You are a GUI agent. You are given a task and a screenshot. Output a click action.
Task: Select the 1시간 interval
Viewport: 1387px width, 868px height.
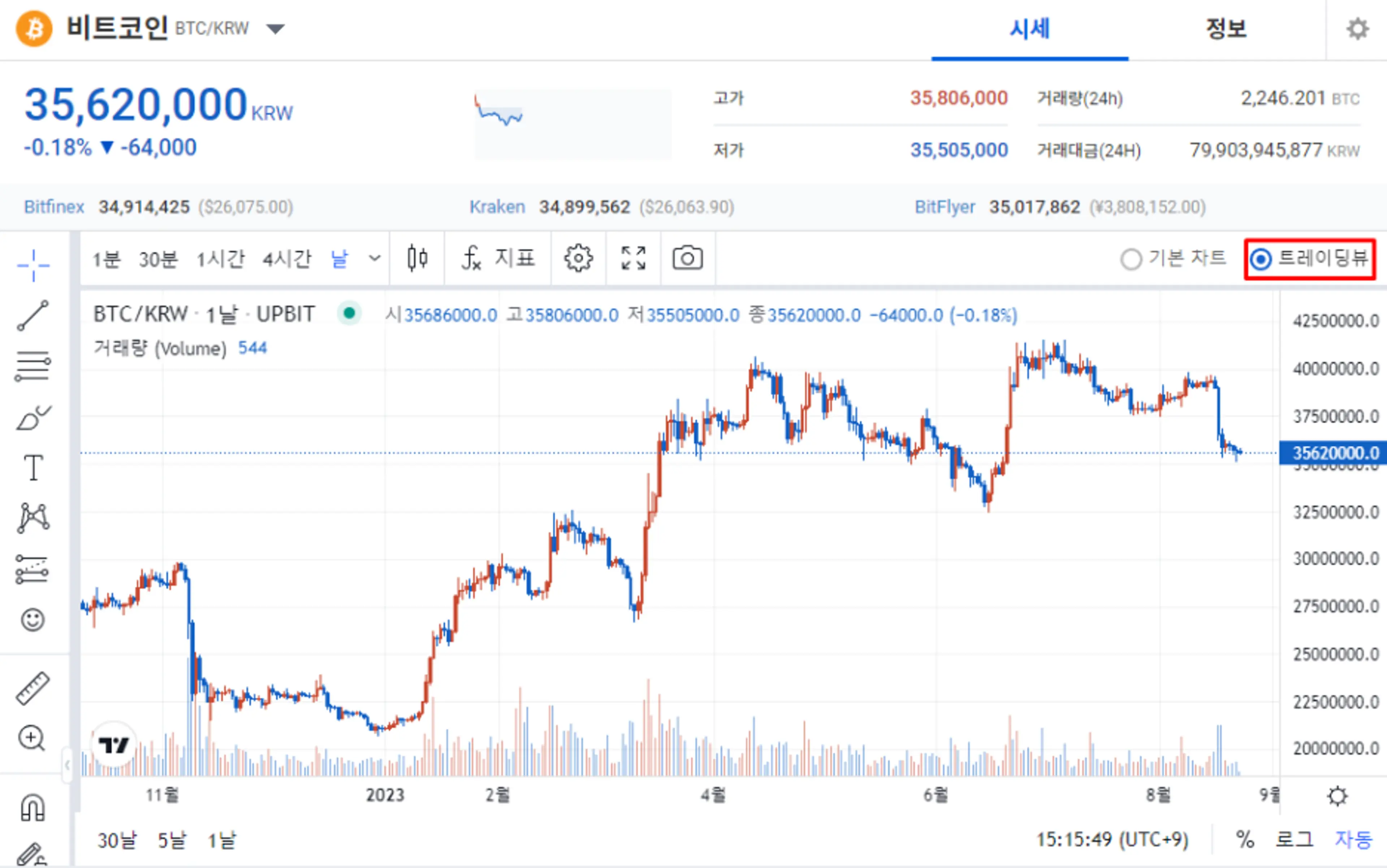[221, 260]
